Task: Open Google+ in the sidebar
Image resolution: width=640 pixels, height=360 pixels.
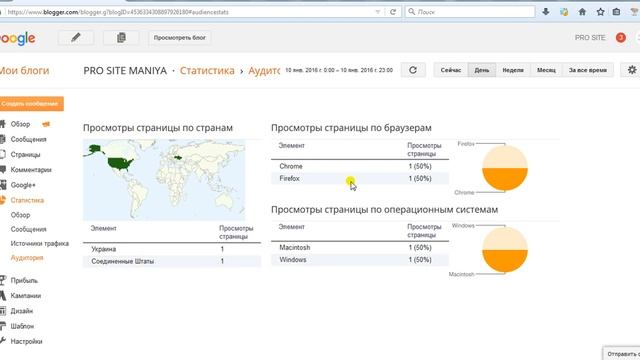Action: (23, 185)
